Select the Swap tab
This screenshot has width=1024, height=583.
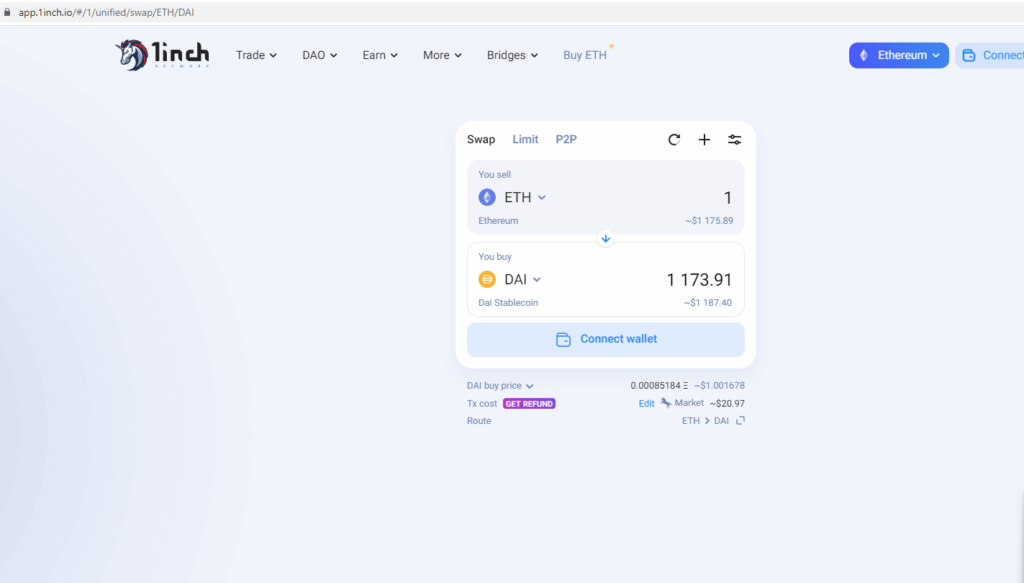click(x=481, y=140)
